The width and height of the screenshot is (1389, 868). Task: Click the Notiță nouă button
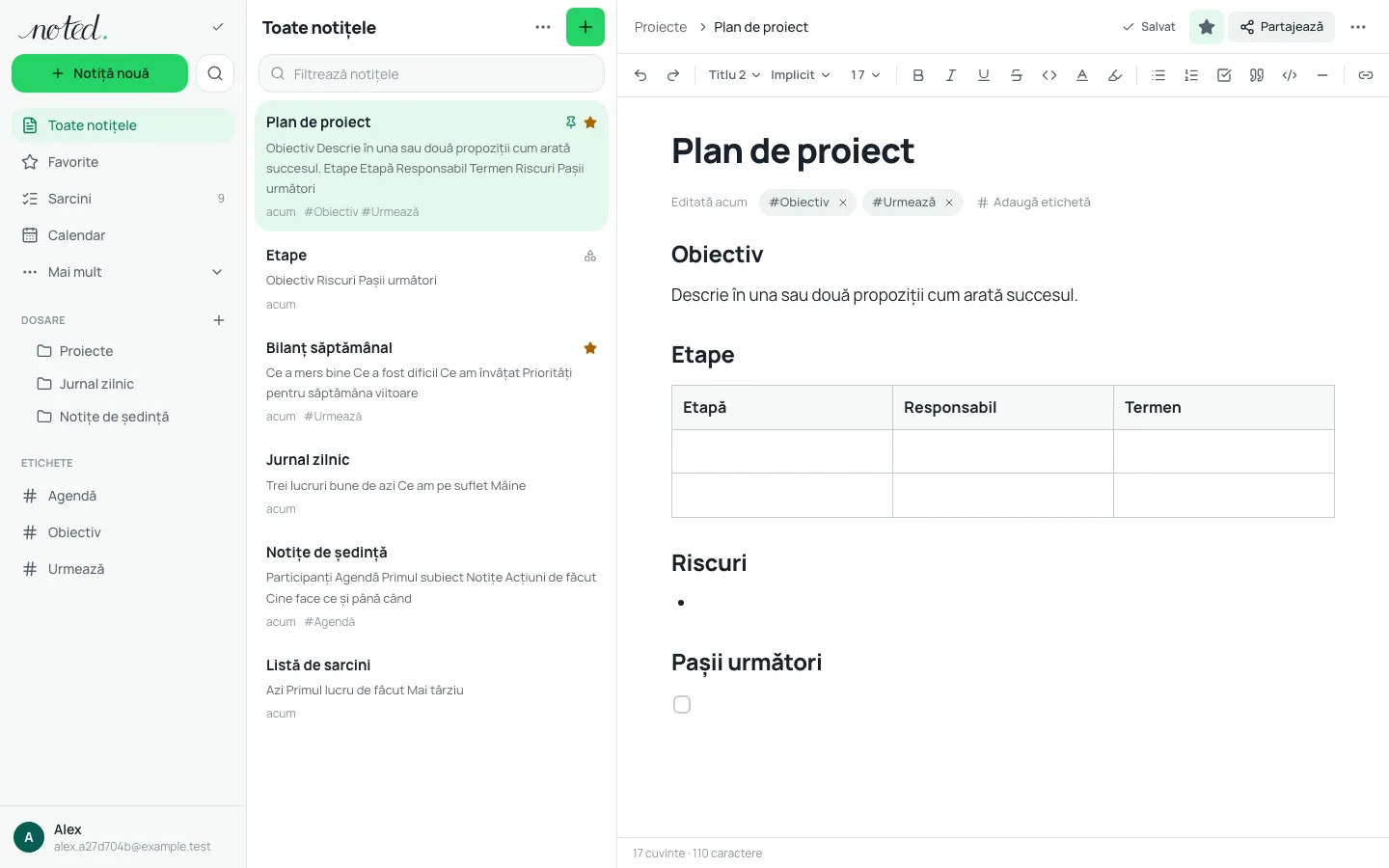(x=99, y=73)
